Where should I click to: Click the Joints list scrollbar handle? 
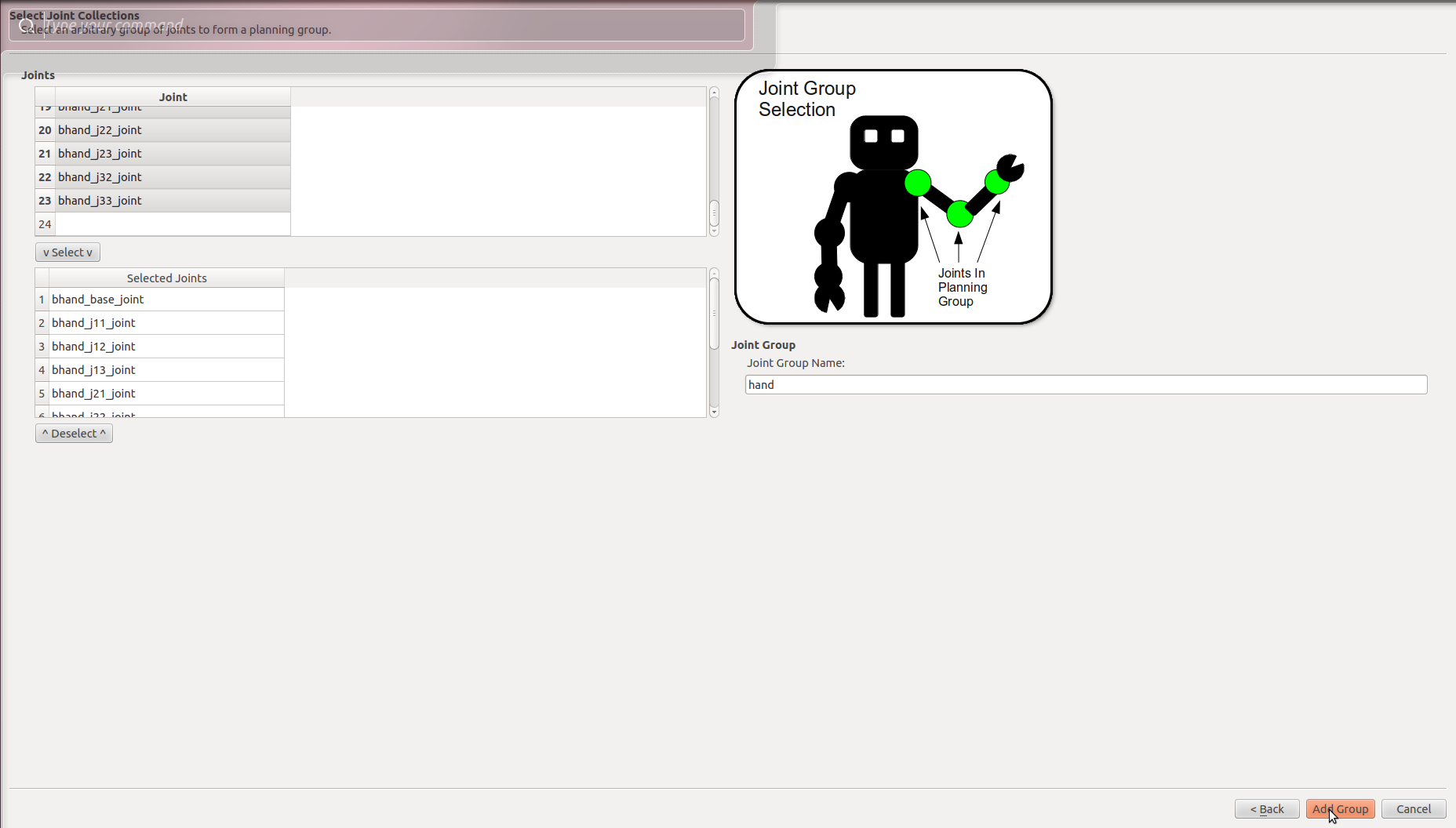click(714, 212)
